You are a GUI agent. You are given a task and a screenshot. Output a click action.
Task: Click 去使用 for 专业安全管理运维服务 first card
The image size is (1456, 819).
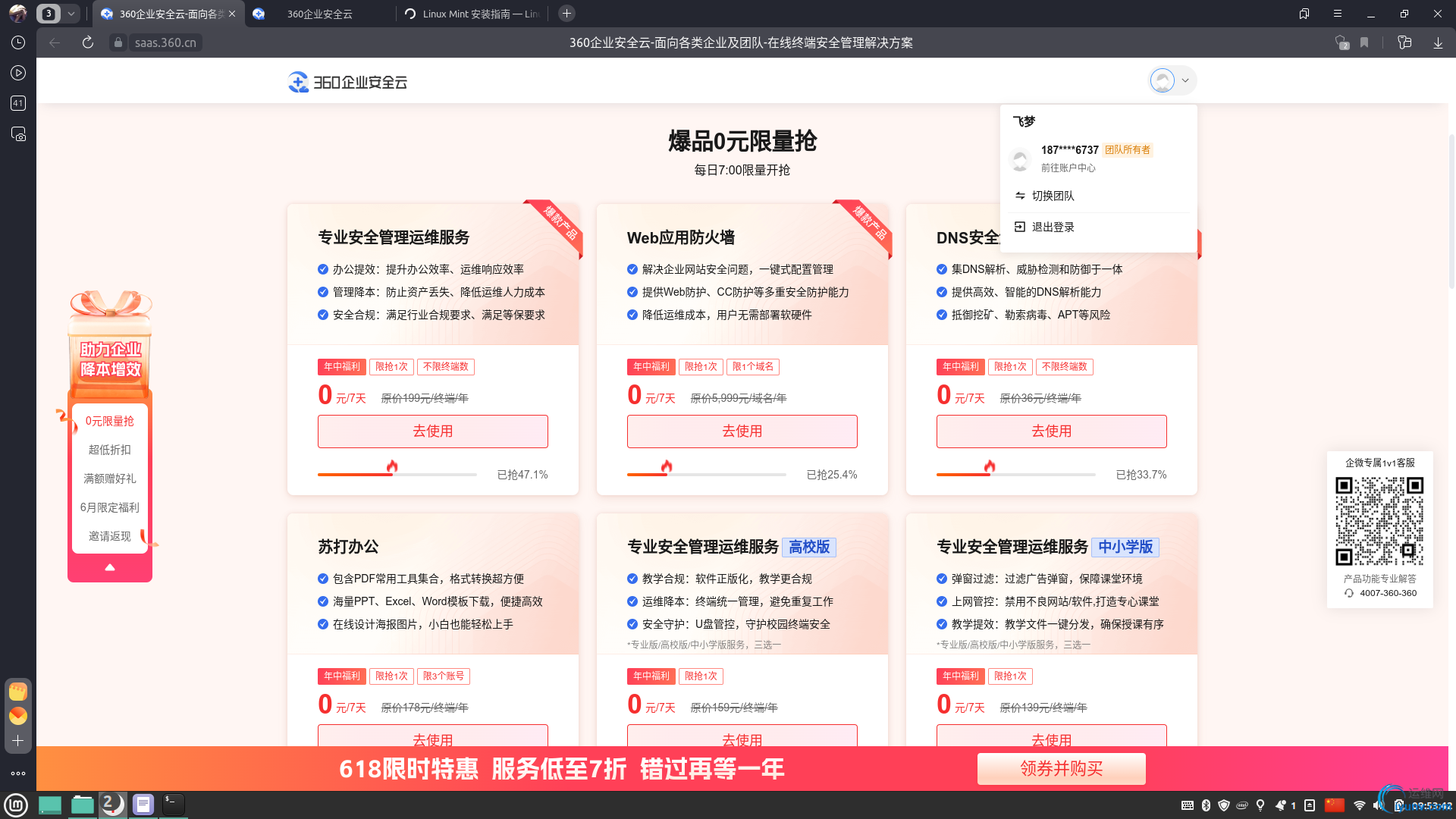click(432, 431)
